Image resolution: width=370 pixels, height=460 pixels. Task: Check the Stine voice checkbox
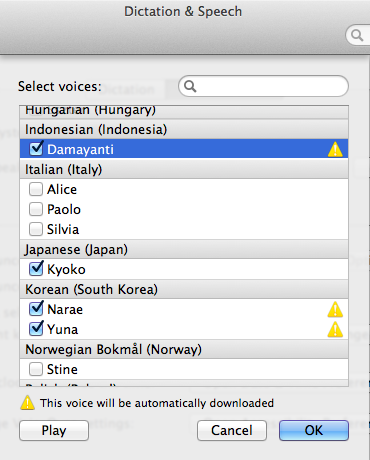coord(36,369)
